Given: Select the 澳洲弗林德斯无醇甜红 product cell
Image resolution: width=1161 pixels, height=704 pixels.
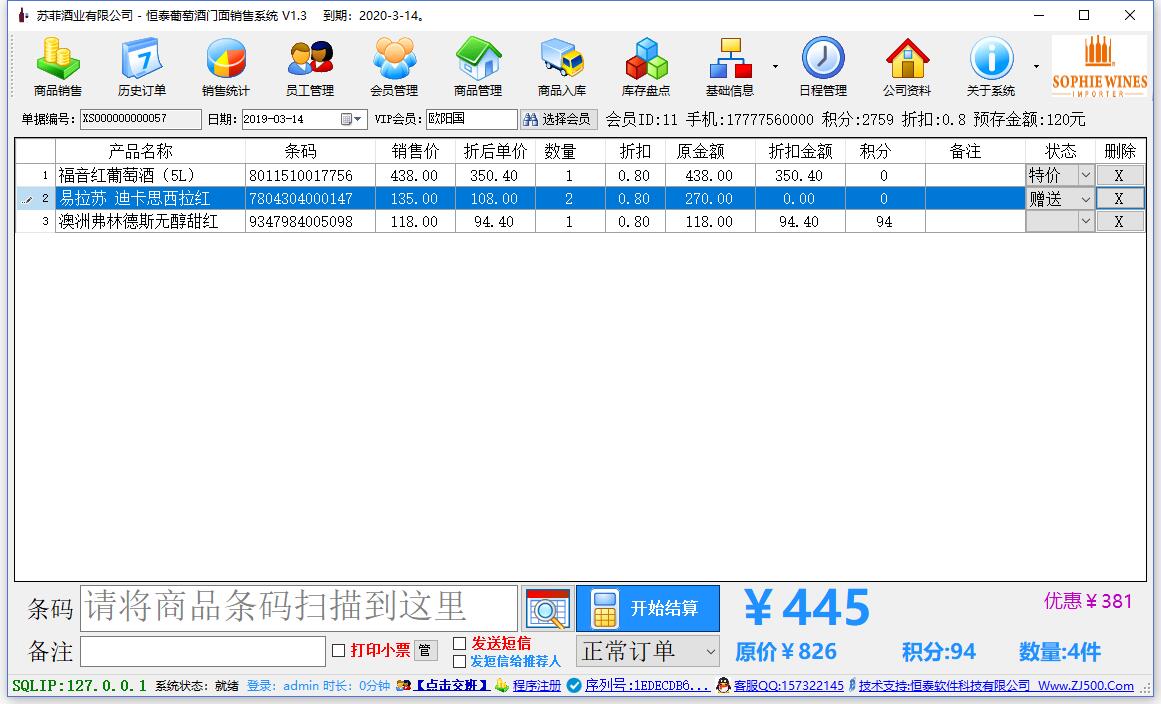Looking at the screenshot, I should pos(150,221).
